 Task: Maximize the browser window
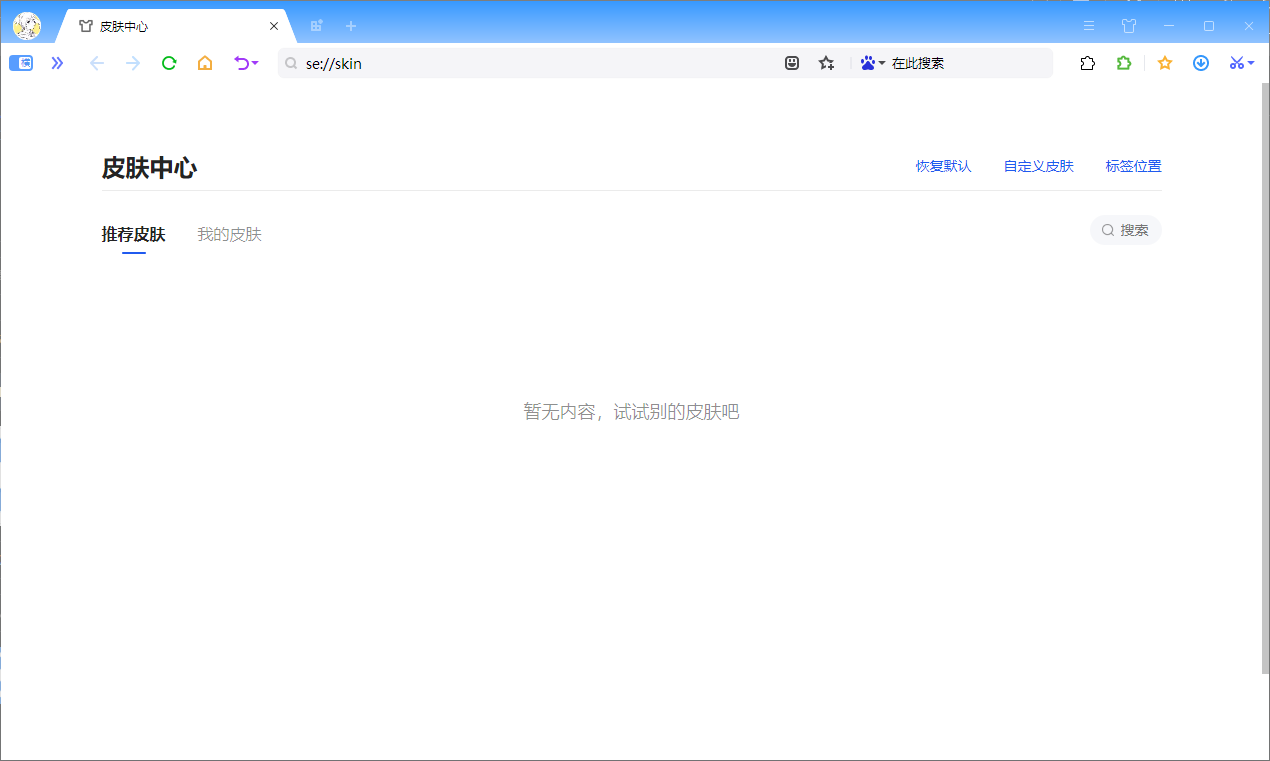1209,26
